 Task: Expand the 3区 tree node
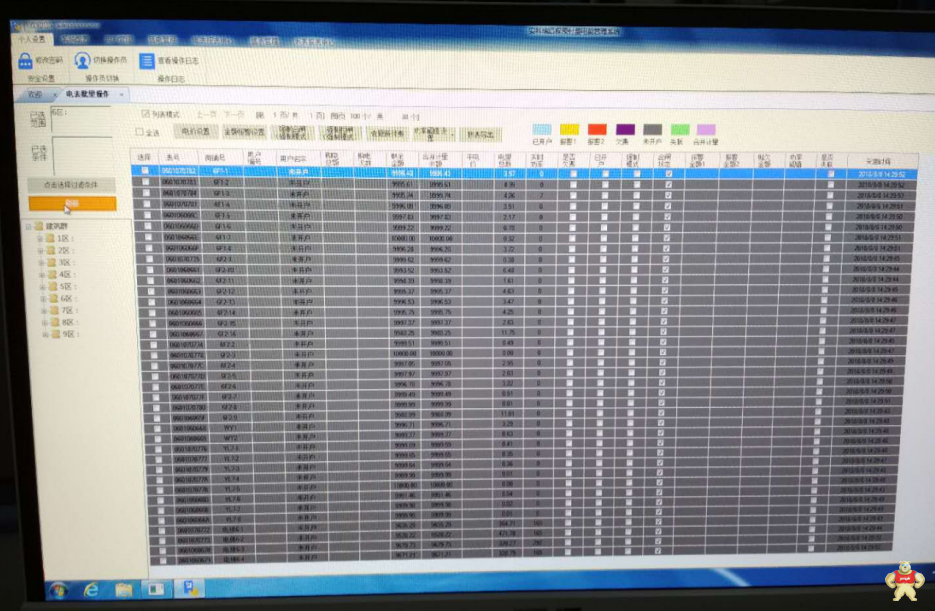pos(40,263)
